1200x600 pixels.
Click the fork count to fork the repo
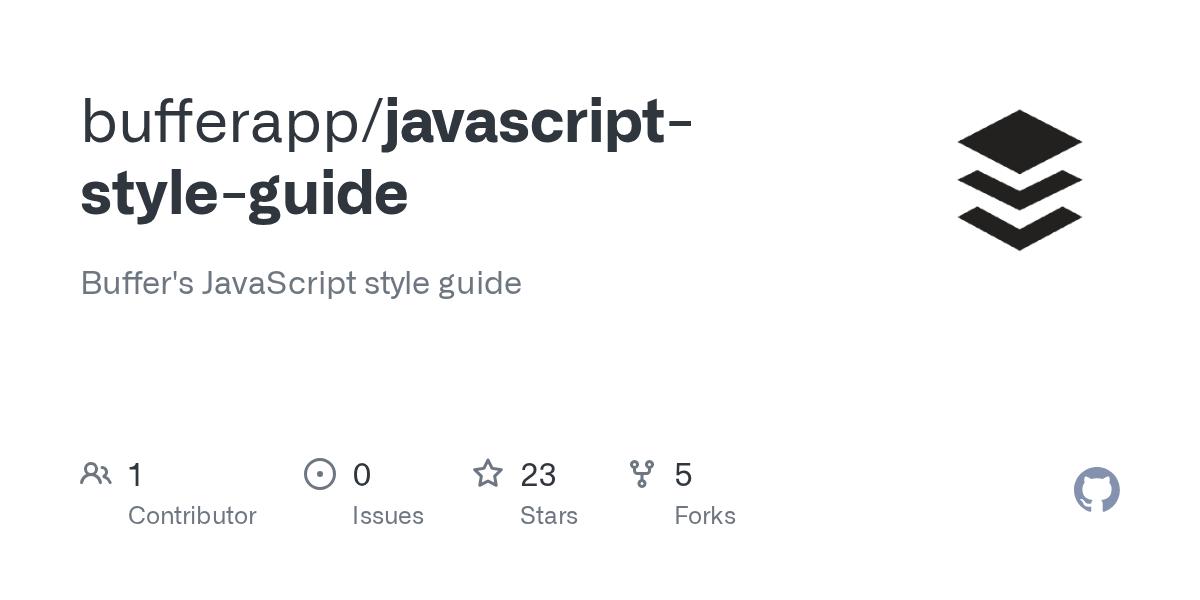(x=684, y=474)
